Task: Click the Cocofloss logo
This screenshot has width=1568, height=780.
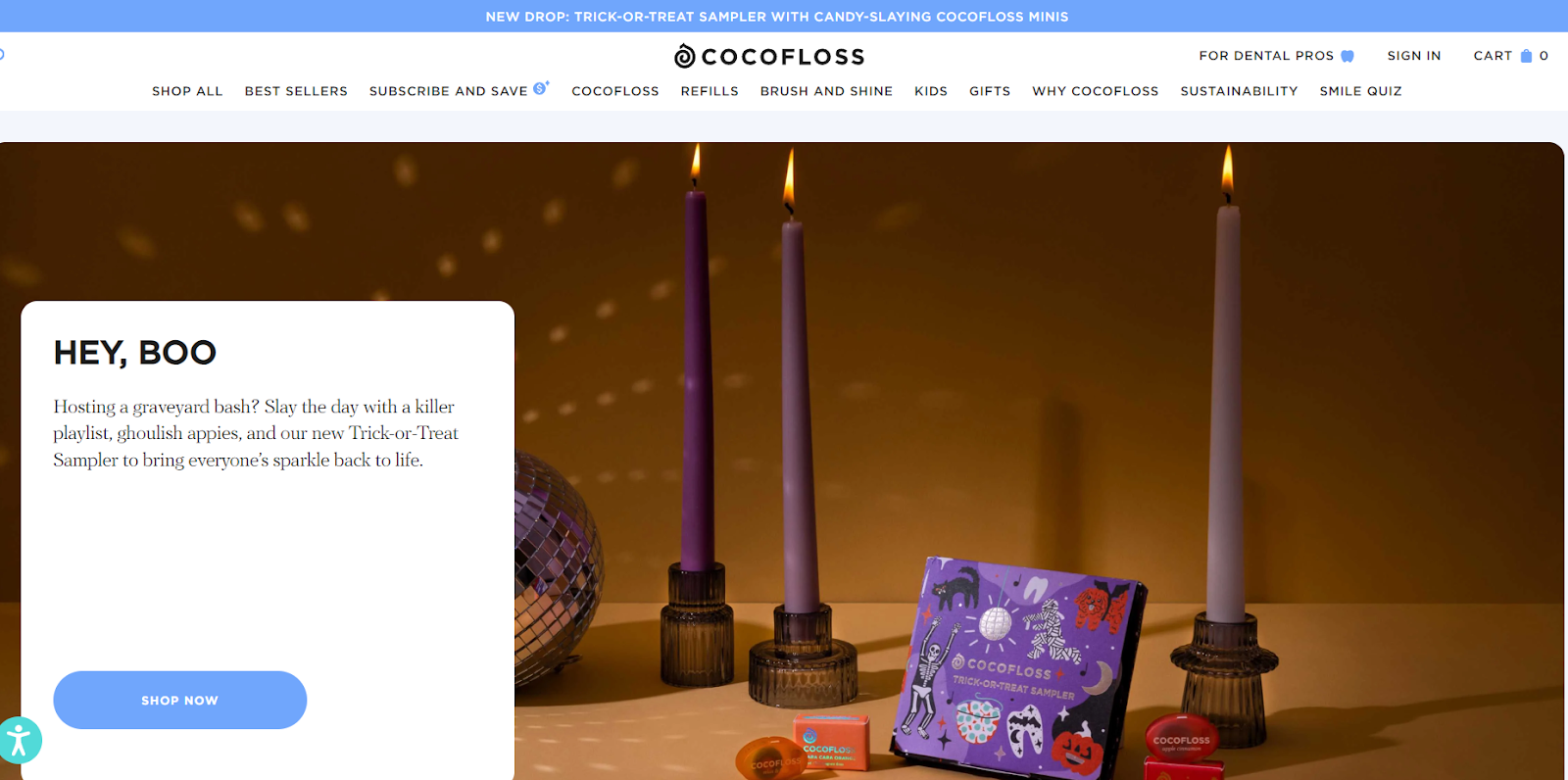Action: pos(769,56)
